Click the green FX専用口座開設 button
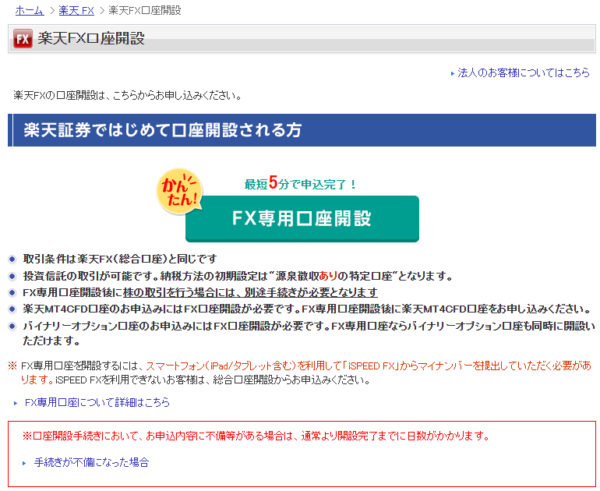 302,219
